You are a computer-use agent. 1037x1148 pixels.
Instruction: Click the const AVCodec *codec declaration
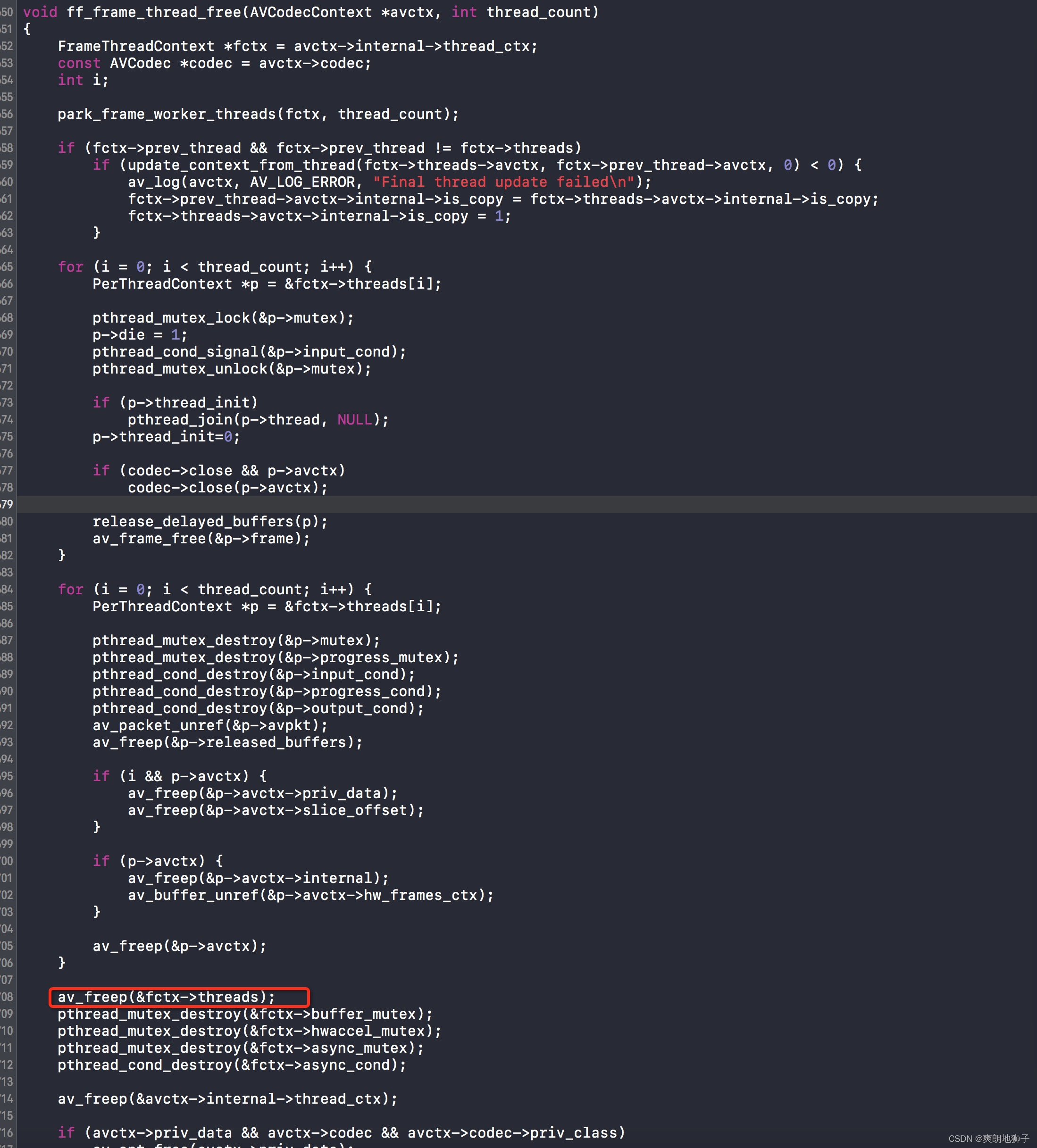214,63
